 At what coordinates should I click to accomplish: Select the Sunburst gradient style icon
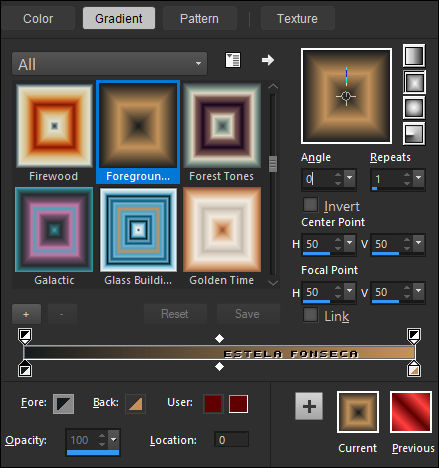[x=414, y=108]
